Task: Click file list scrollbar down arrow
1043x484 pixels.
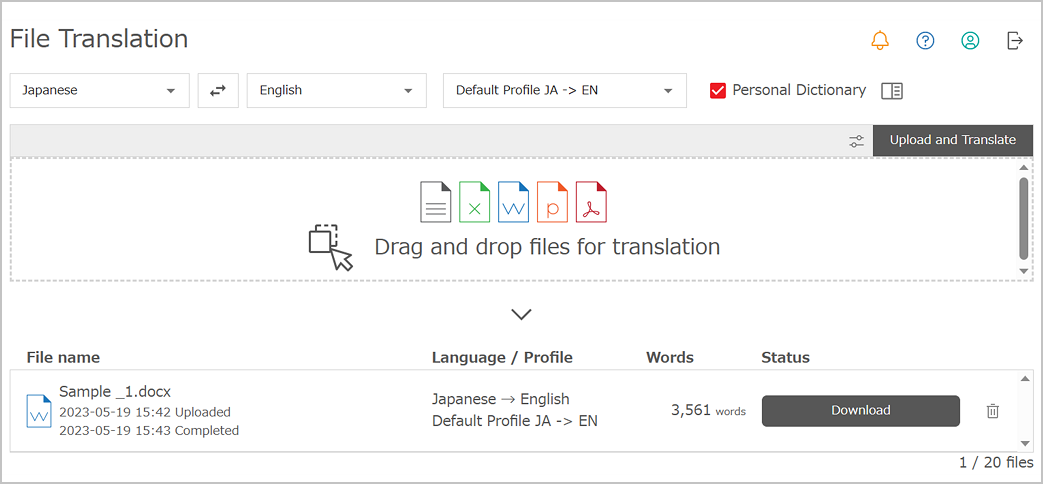Action: pyautogui.click(x=1024, y=443)
